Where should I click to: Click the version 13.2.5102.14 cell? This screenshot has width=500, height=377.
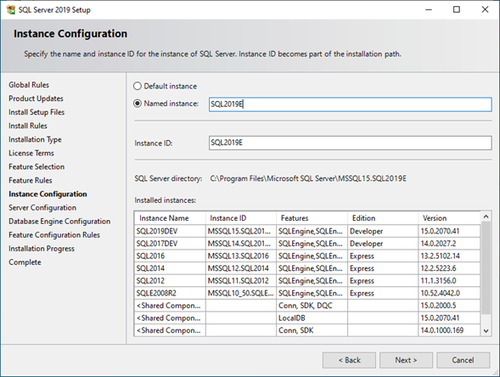(x=449, y=256)
